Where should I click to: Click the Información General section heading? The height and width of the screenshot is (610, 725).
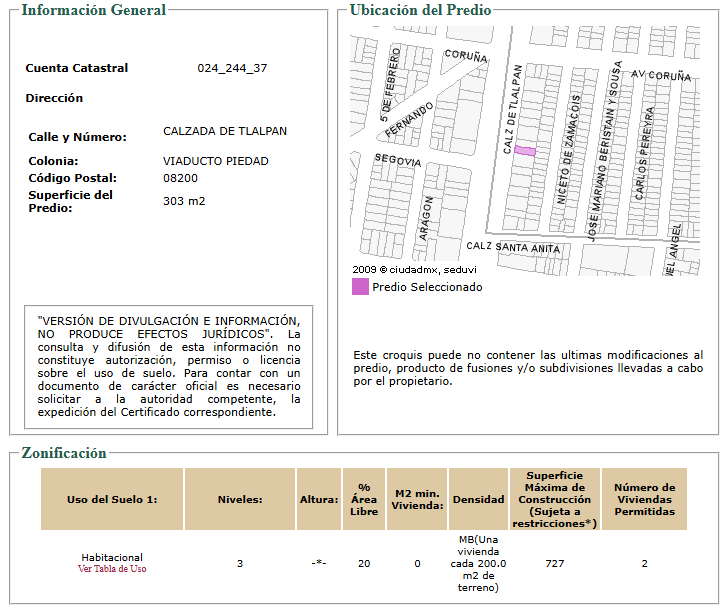tap(93, 10)
